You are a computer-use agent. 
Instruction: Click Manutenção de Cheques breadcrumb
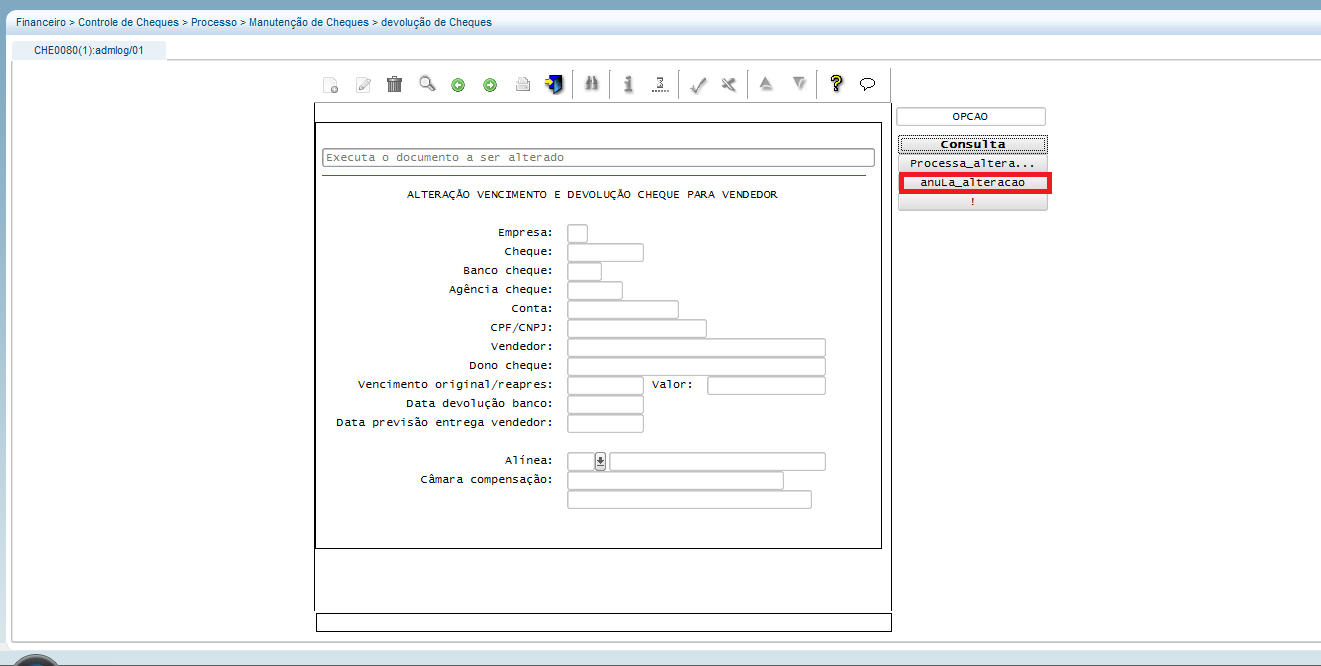(308, 22)
